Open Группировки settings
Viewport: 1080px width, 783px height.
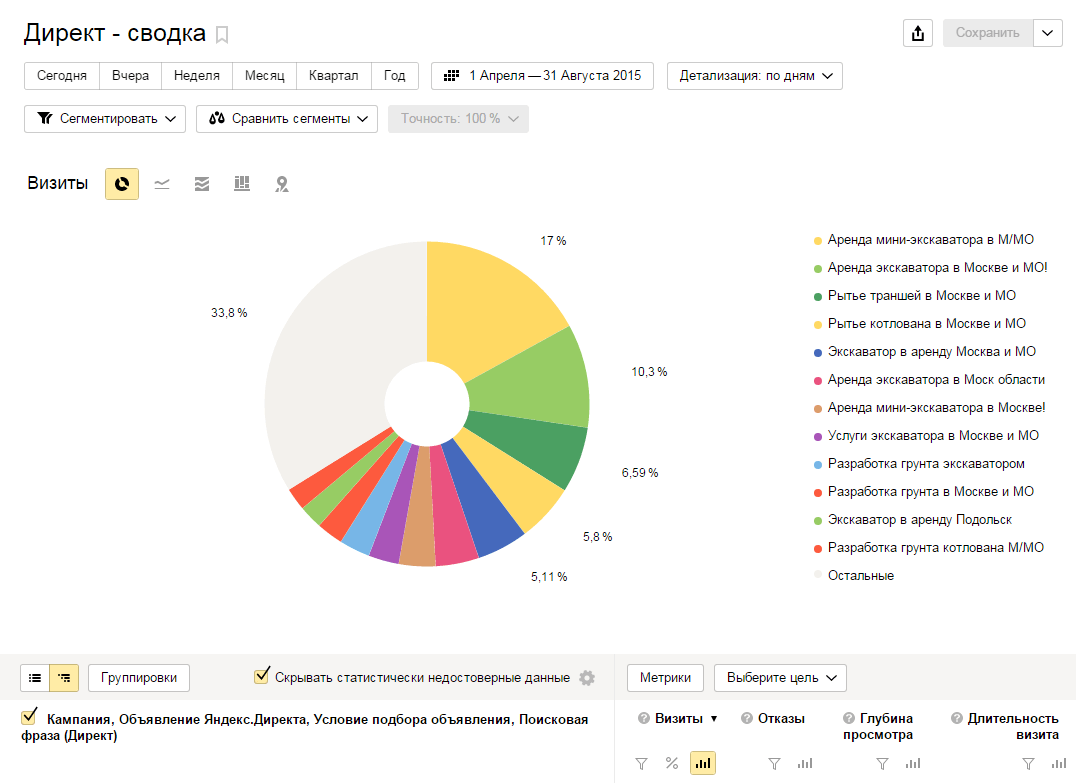[139, 678]
